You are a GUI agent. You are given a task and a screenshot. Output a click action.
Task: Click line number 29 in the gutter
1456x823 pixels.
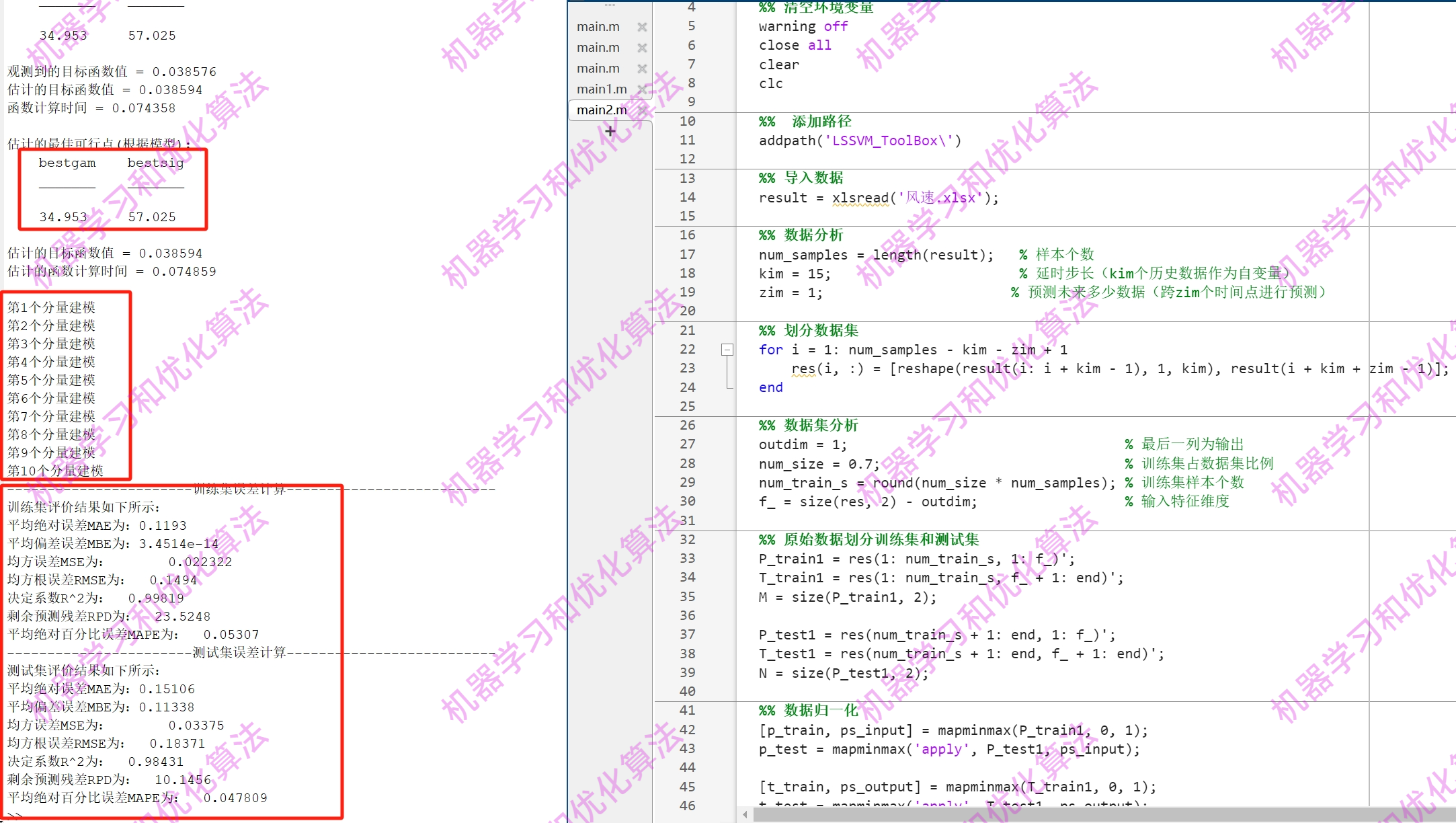tap(687, 482)
